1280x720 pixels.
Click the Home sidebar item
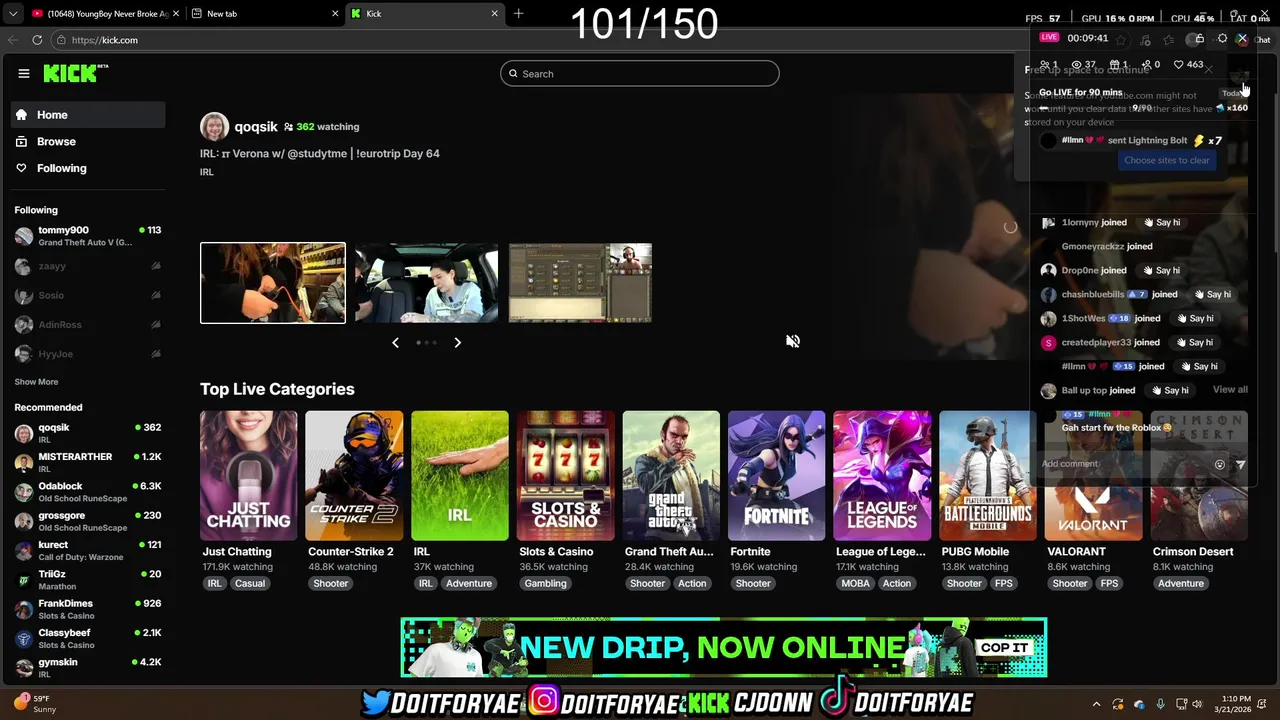[x=88, y=115]
